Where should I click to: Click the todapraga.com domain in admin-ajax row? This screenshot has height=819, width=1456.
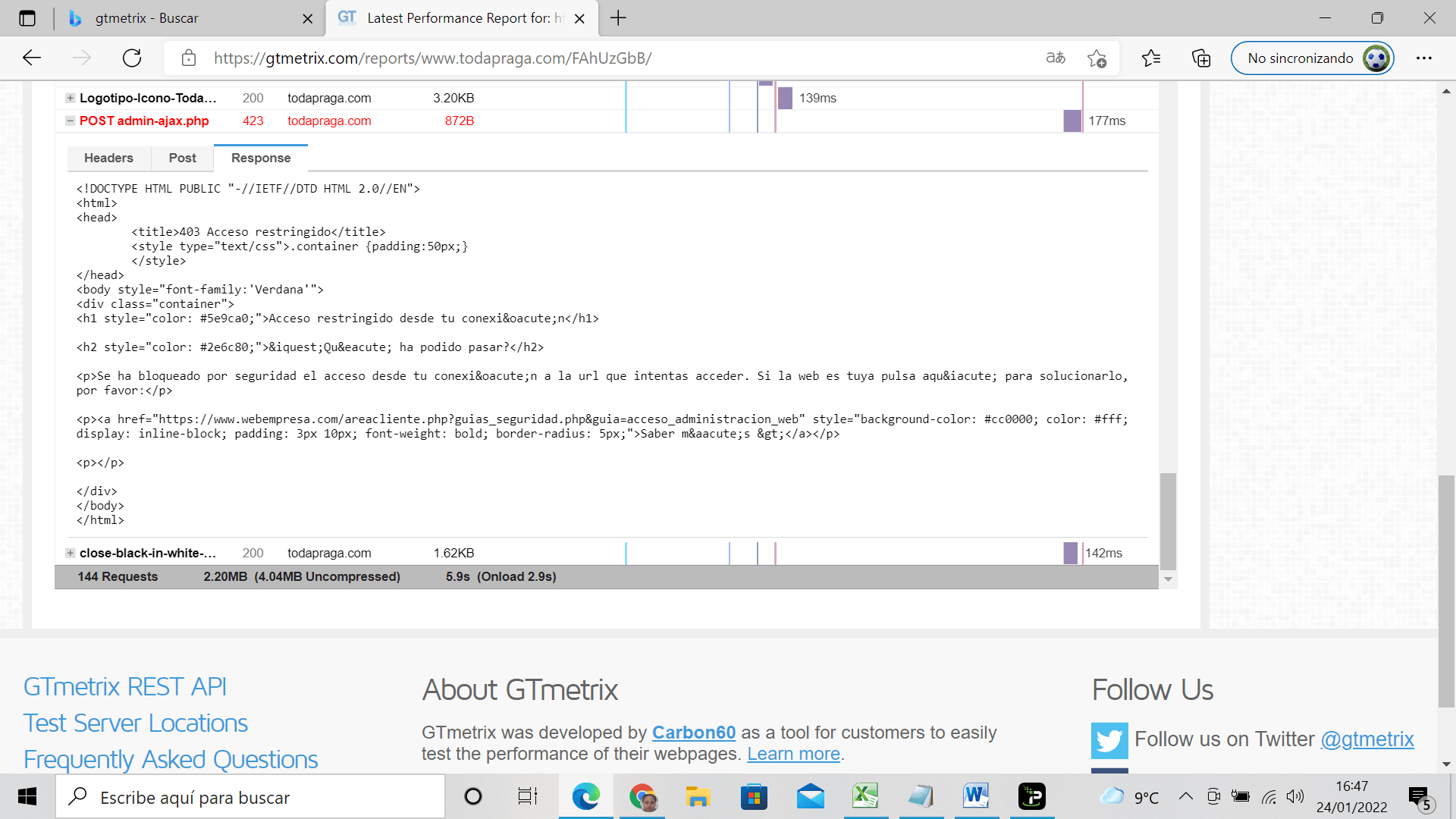(329, 121)
